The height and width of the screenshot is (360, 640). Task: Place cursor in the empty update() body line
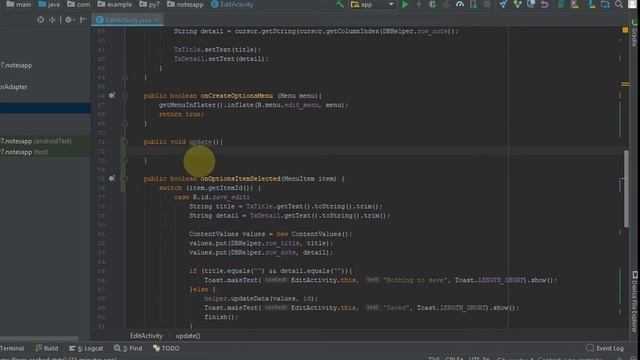click(x=376, y=151)
